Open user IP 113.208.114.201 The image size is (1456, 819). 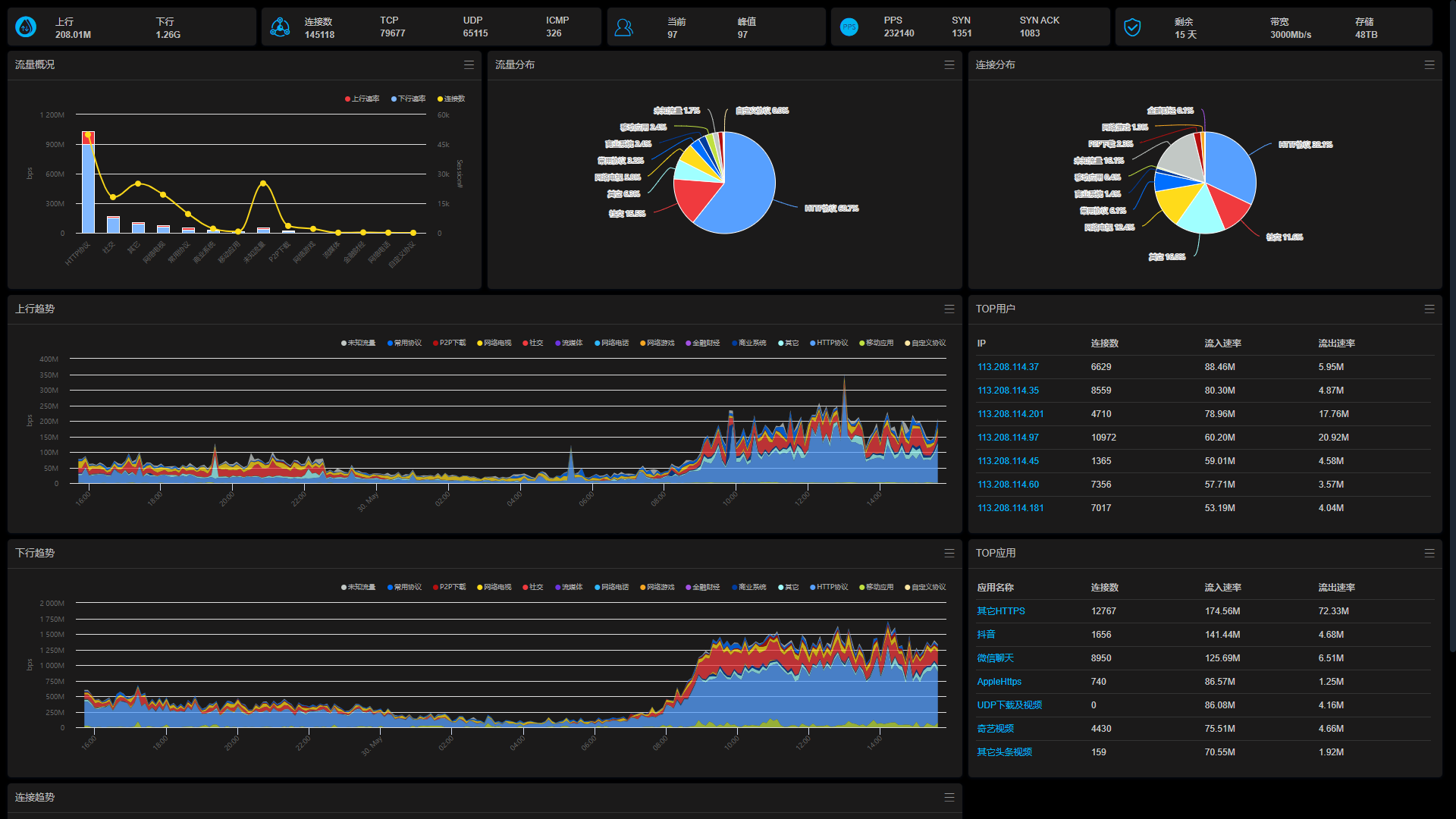pyautogui.click(x=1010, y=414)
